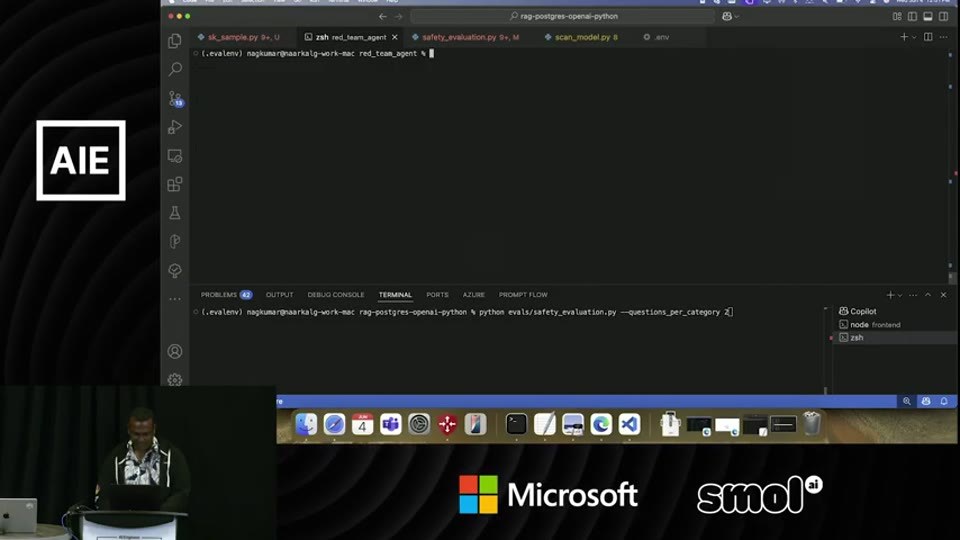
Task: Open the Search view in activity bar
Action: coord(175,69)
